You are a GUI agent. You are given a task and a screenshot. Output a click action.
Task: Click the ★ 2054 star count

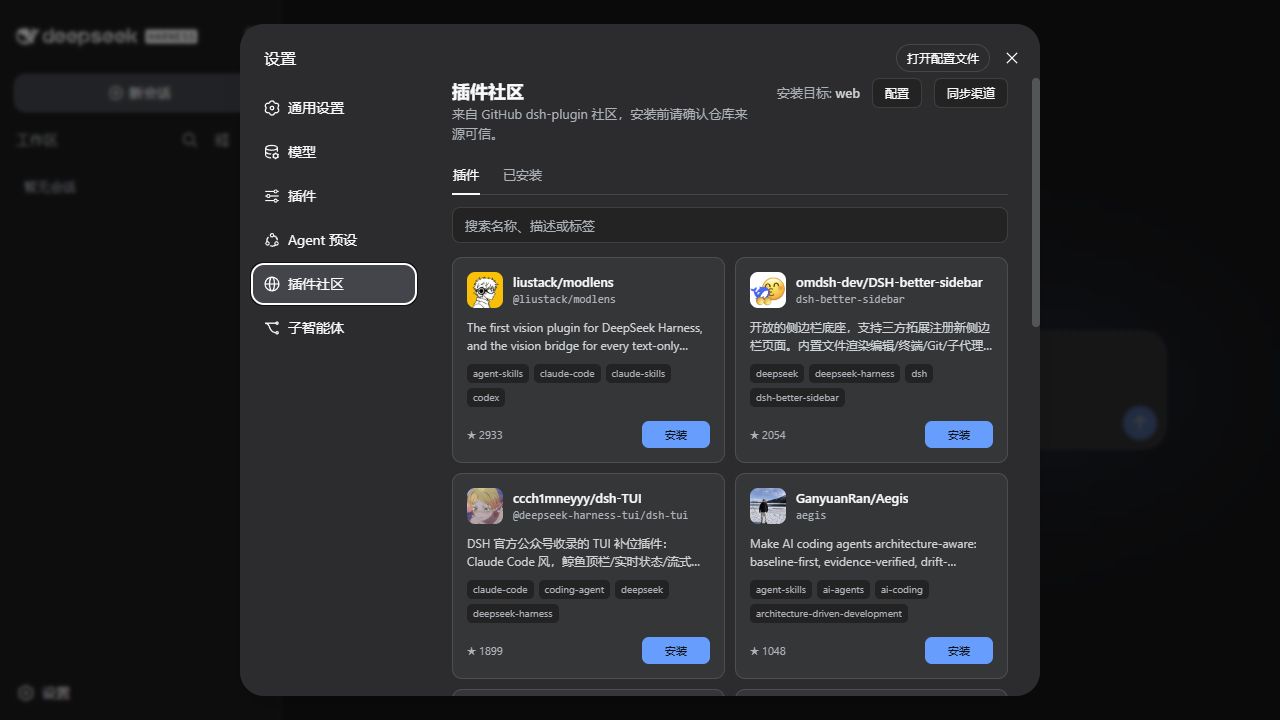(x=768, y=435)
